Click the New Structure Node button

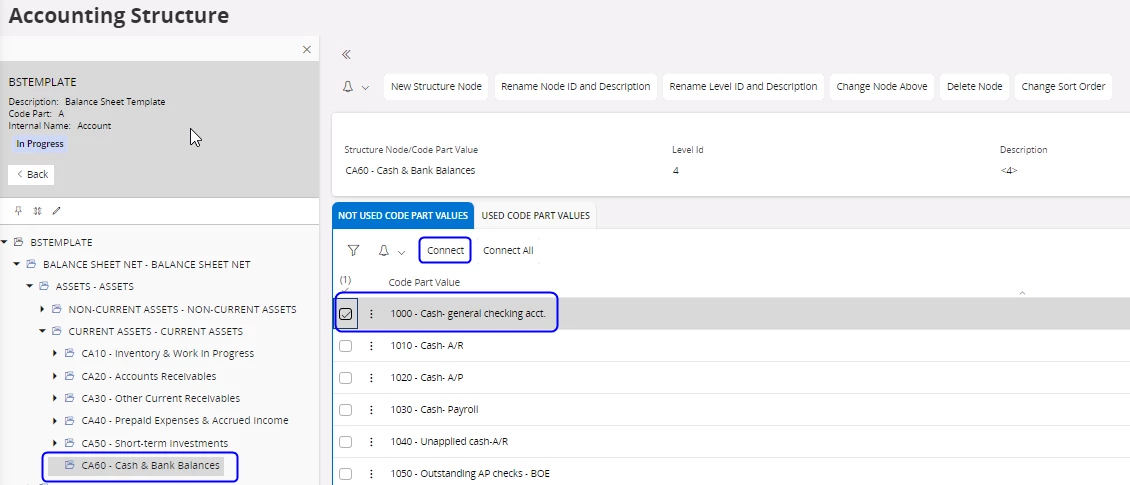436,87
